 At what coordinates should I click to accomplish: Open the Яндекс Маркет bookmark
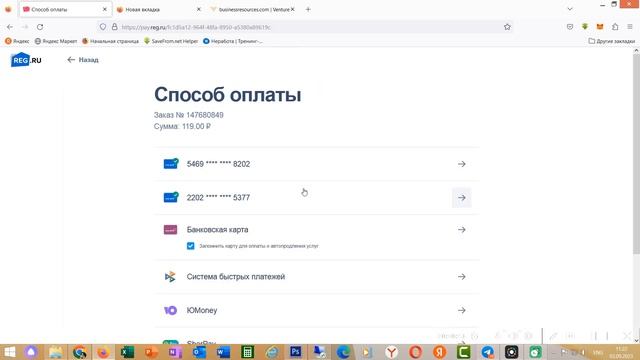[56, 41]
